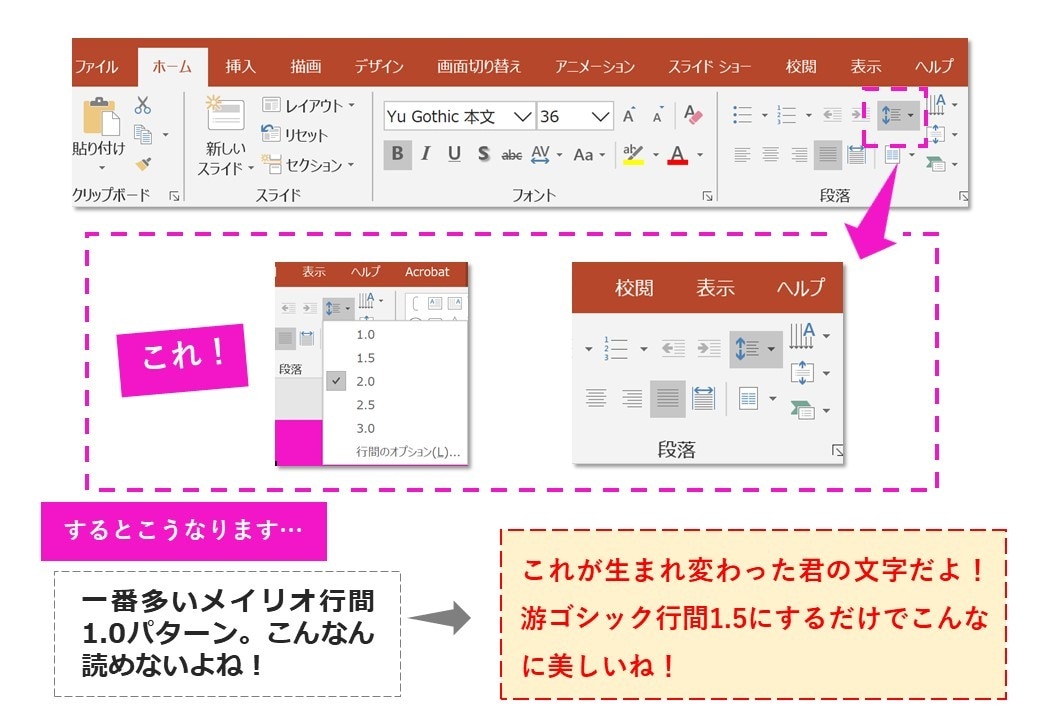
Task: Click increase indent in enlarged 段落 panel
Action: coord(709,349)
